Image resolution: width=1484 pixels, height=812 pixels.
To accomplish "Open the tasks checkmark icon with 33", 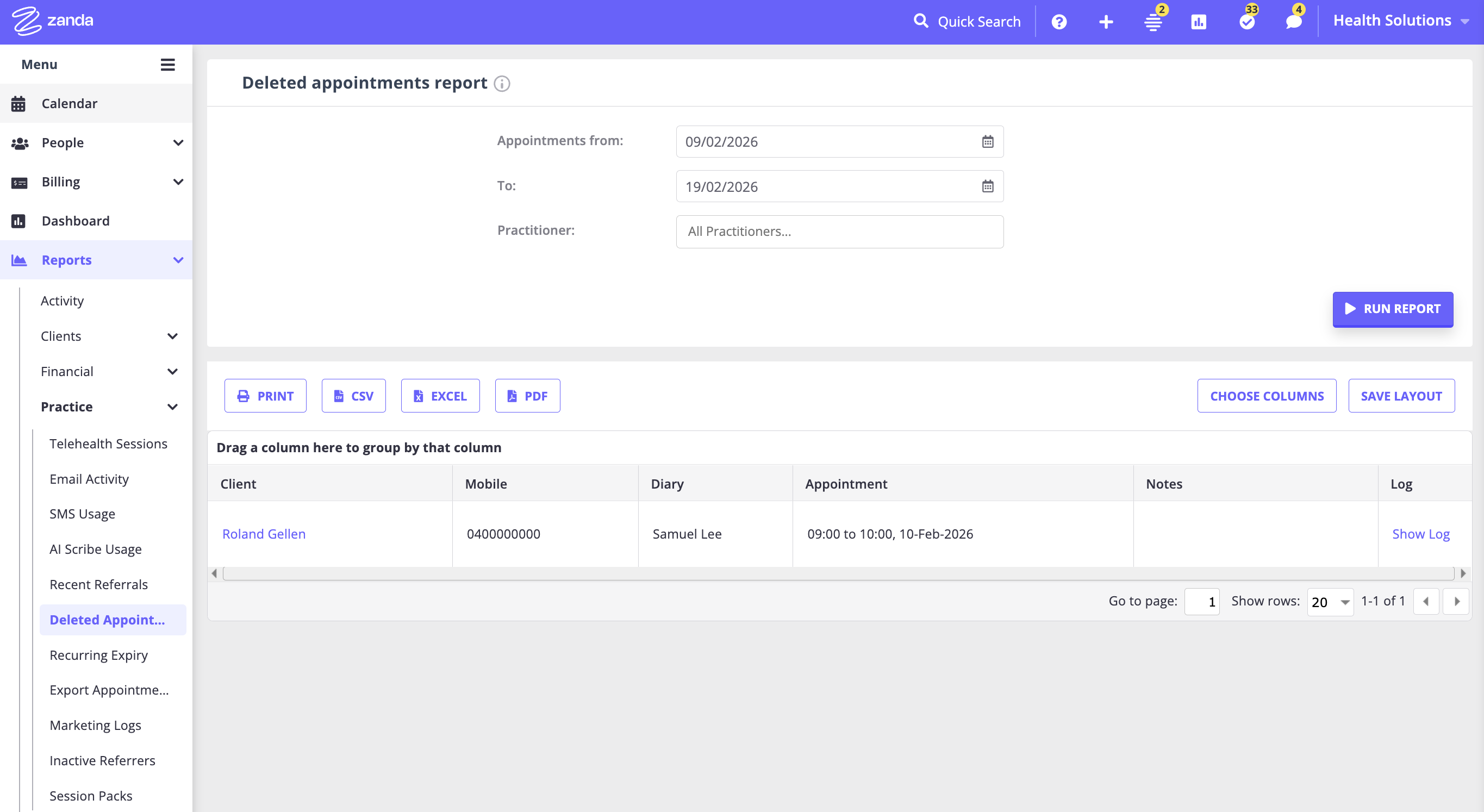I will pos(1246,22).
